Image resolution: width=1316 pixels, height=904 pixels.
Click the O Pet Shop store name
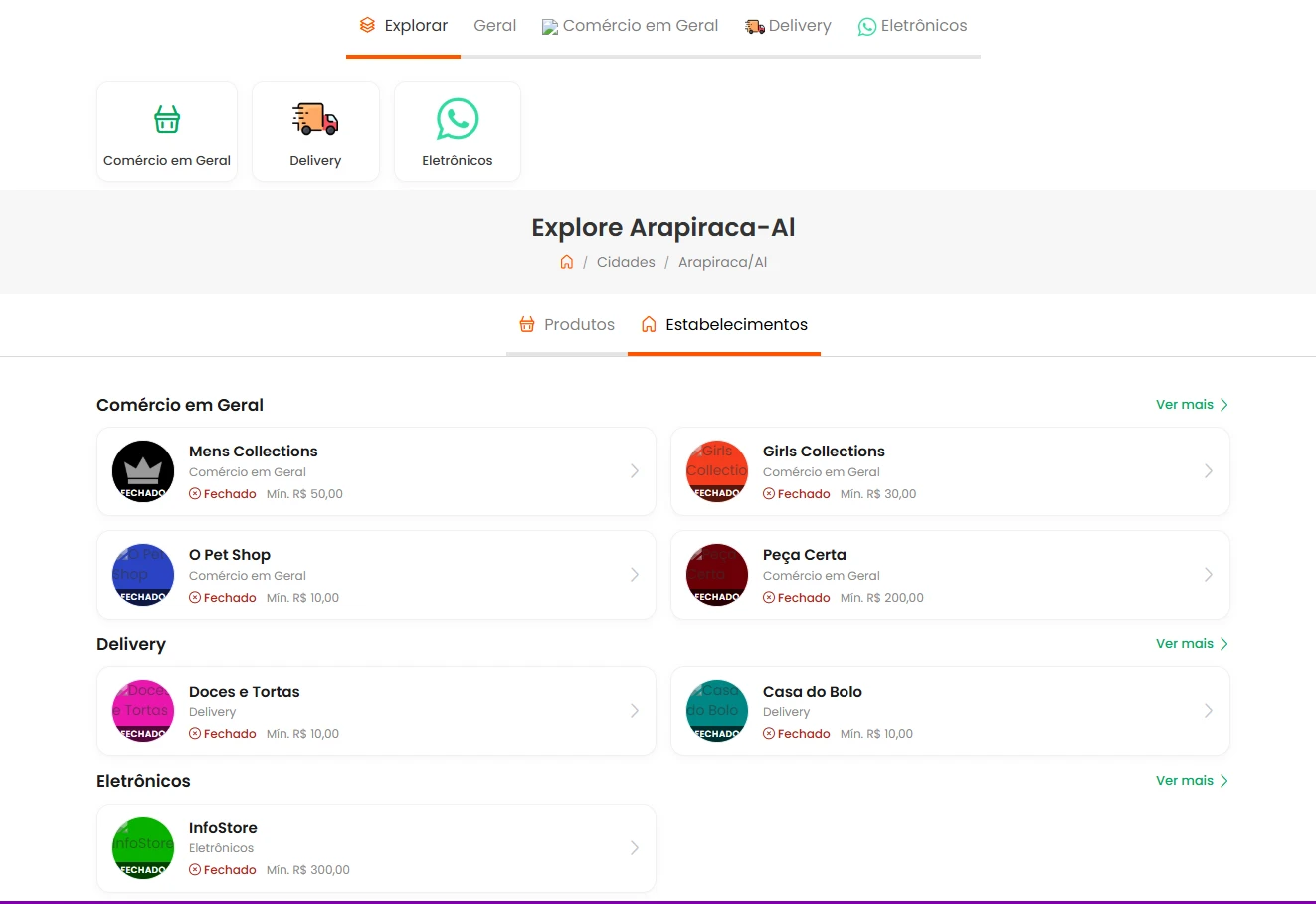tap(230, 555)
